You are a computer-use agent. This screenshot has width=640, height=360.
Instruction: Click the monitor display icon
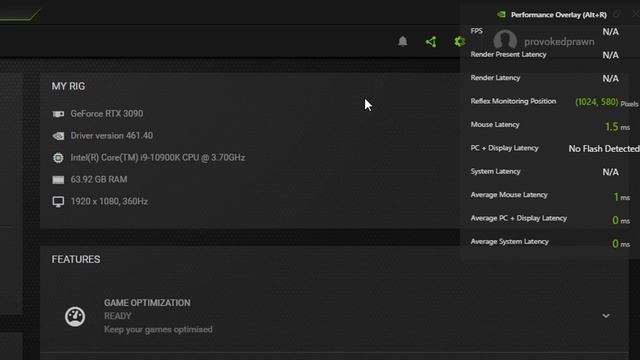coord(58,202)
